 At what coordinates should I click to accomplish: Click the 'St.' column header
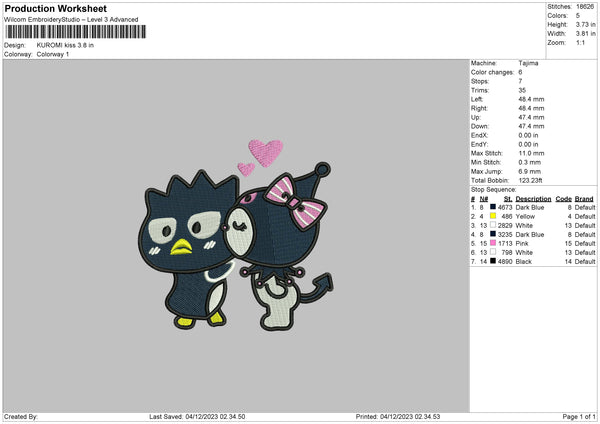508,199
